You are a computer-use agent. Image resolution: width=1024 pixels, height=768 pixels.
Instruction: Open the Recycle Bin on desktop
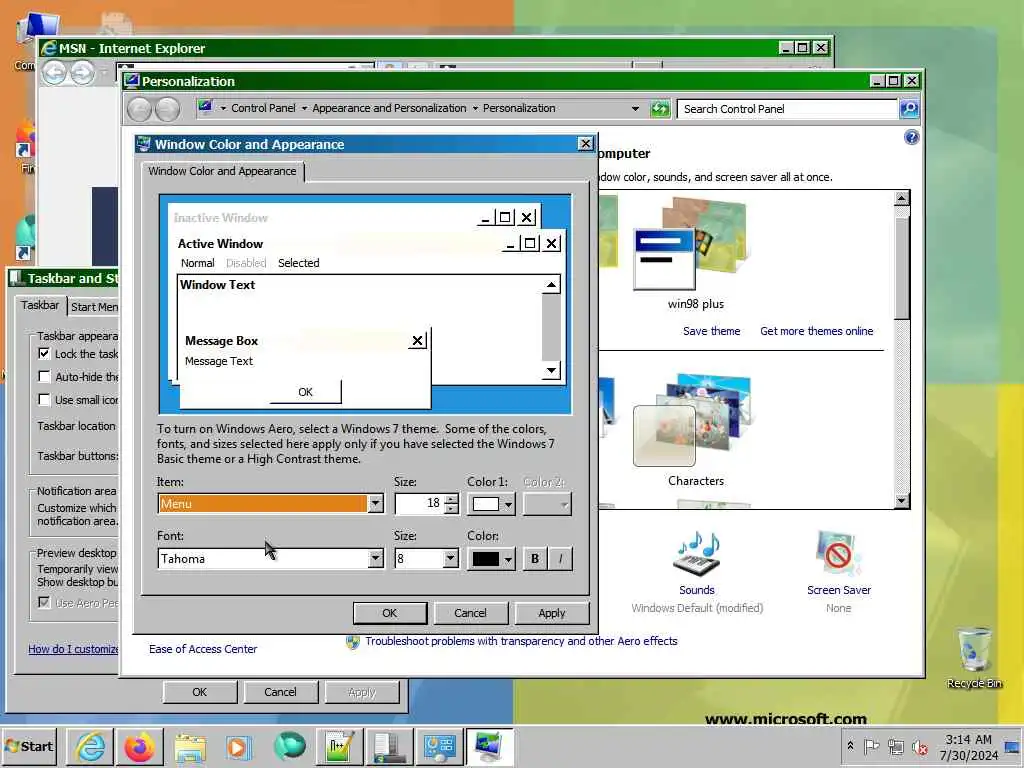point(974,658)
